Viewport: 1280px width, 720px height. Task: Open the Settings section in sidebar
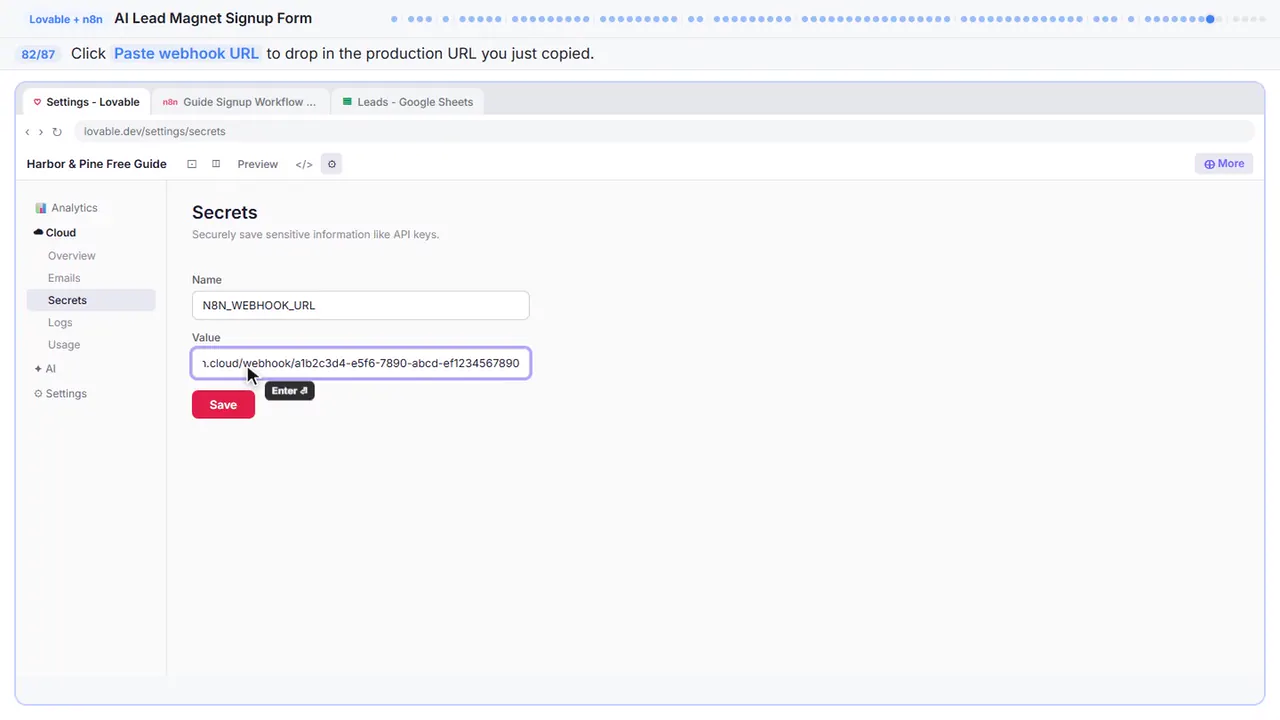[x=61, y=394]
